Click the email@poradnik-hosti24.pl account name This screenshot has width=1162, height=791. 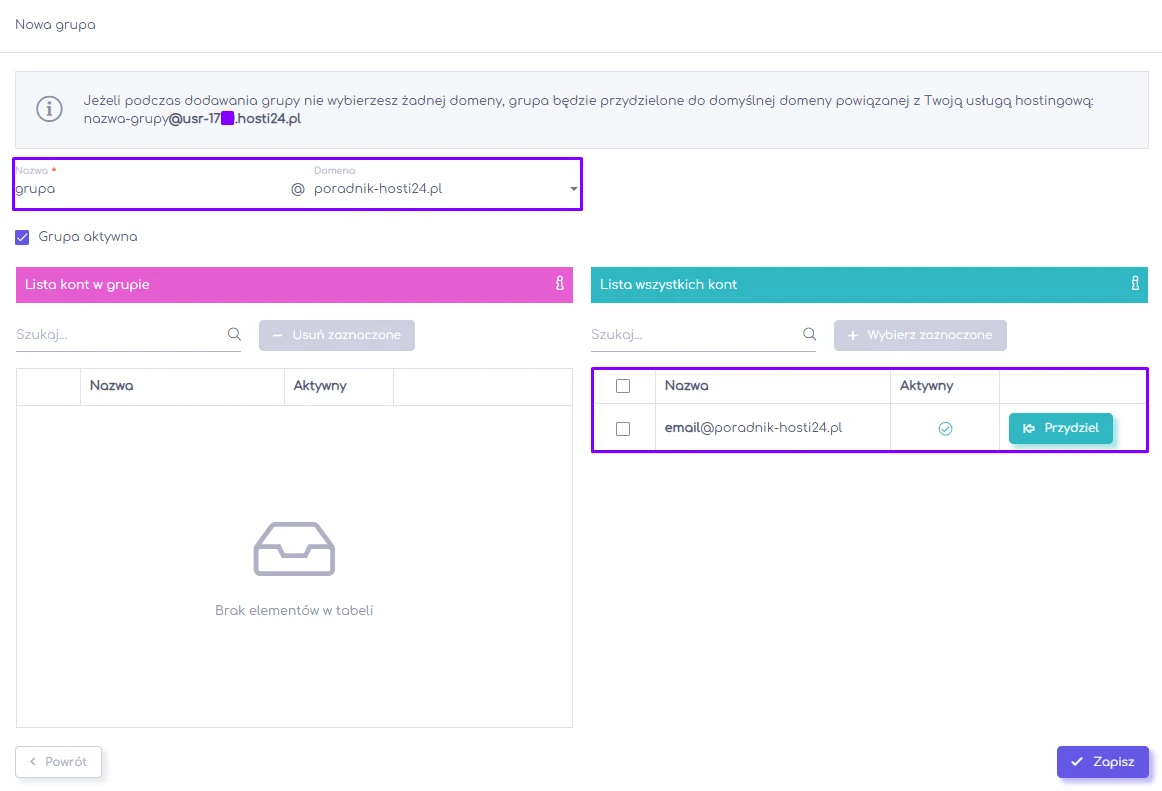pyautogui.click(x=754, y=428)
